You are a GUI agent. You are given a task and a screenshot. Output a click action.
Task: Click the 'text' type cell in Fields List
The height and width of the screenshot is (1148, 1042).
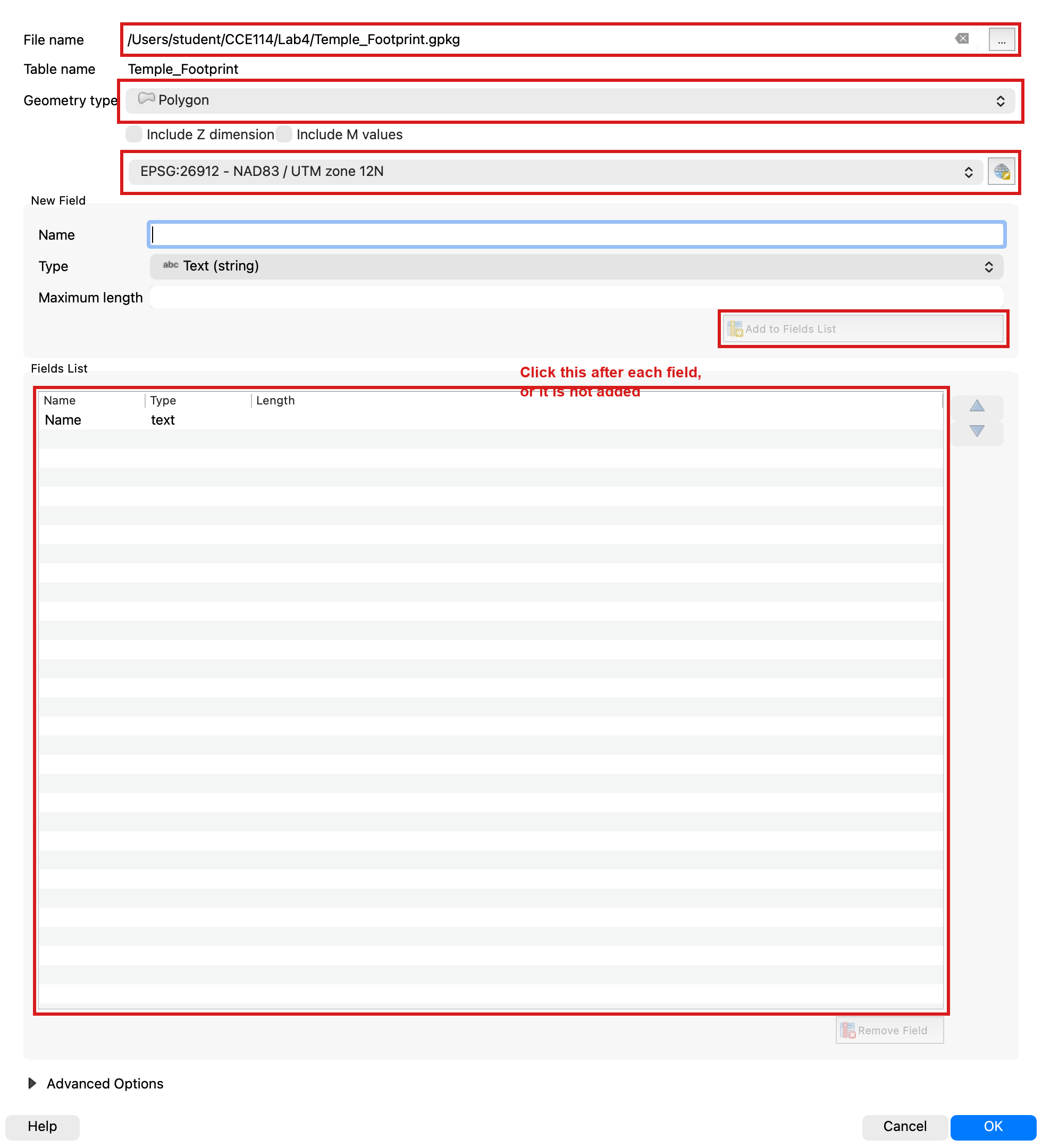point(163,420)
